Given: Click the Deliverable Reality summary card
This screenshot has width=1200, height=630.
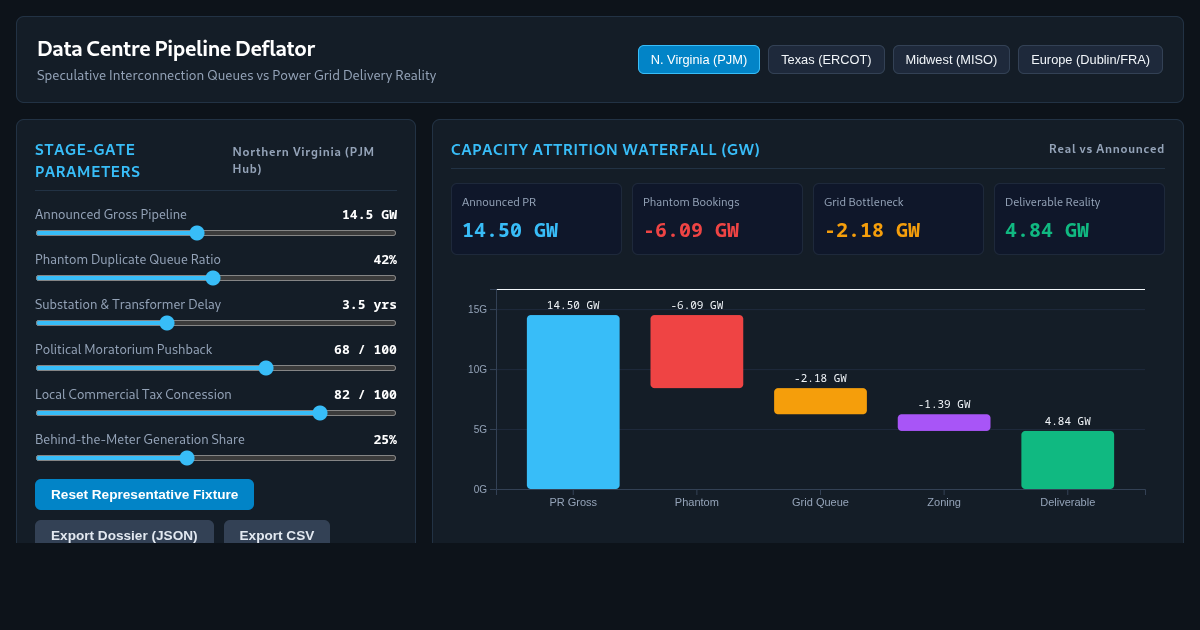Looking at the screenshot, I should pyautogui.click(x=1079, y=219).
